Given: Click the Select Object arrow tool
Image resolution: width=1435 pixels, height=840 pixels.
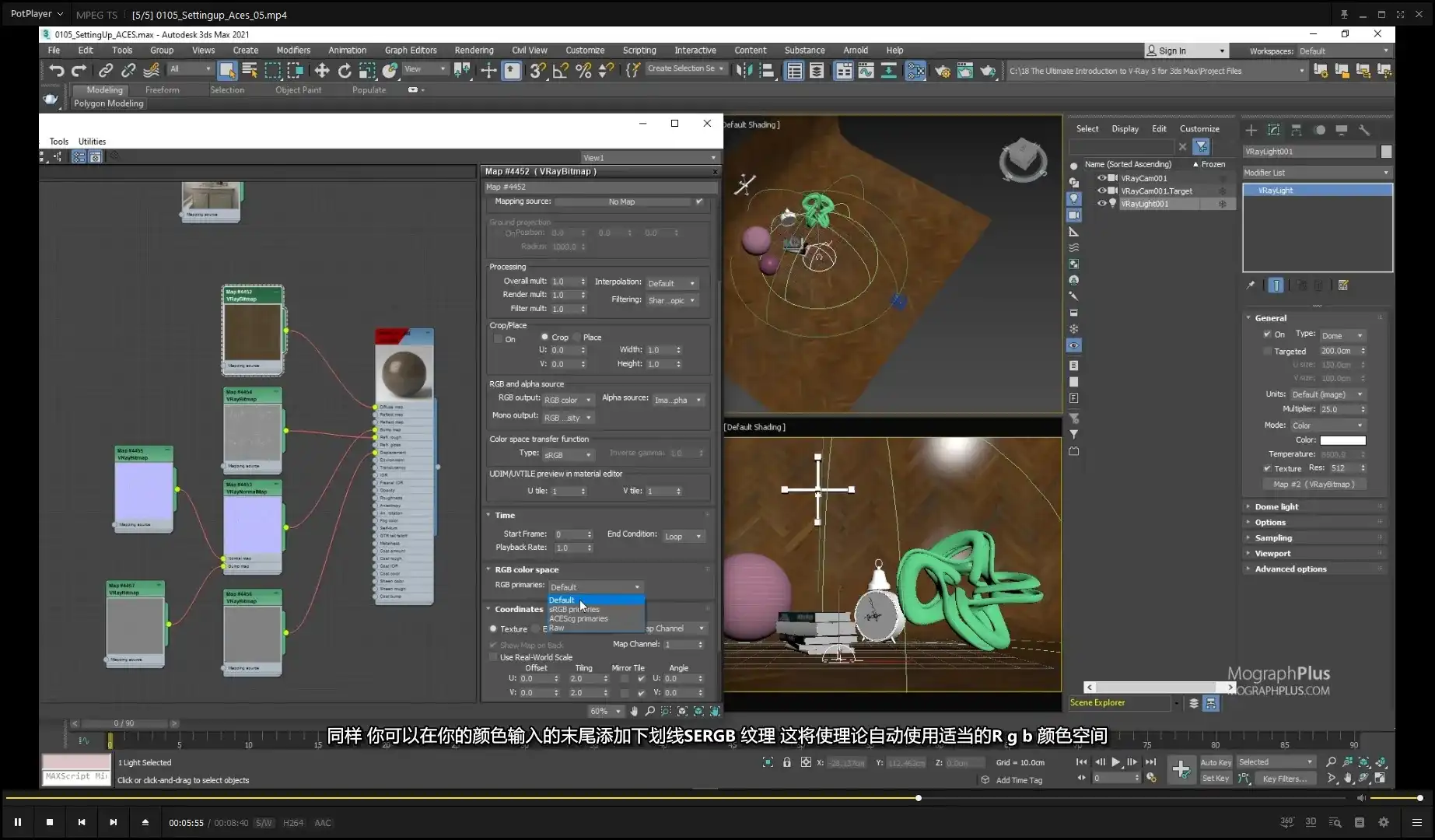Looking at the screenshot, I should [227, 70].
